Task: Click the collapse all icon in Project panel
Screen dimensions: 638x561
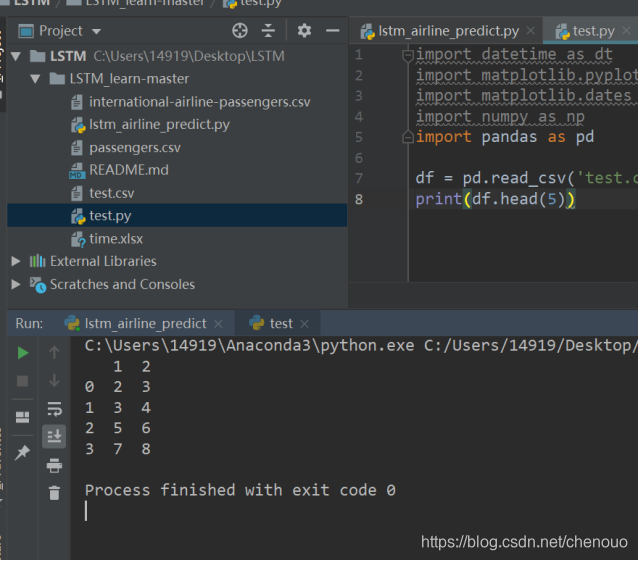Action: [x=268, y=31]
